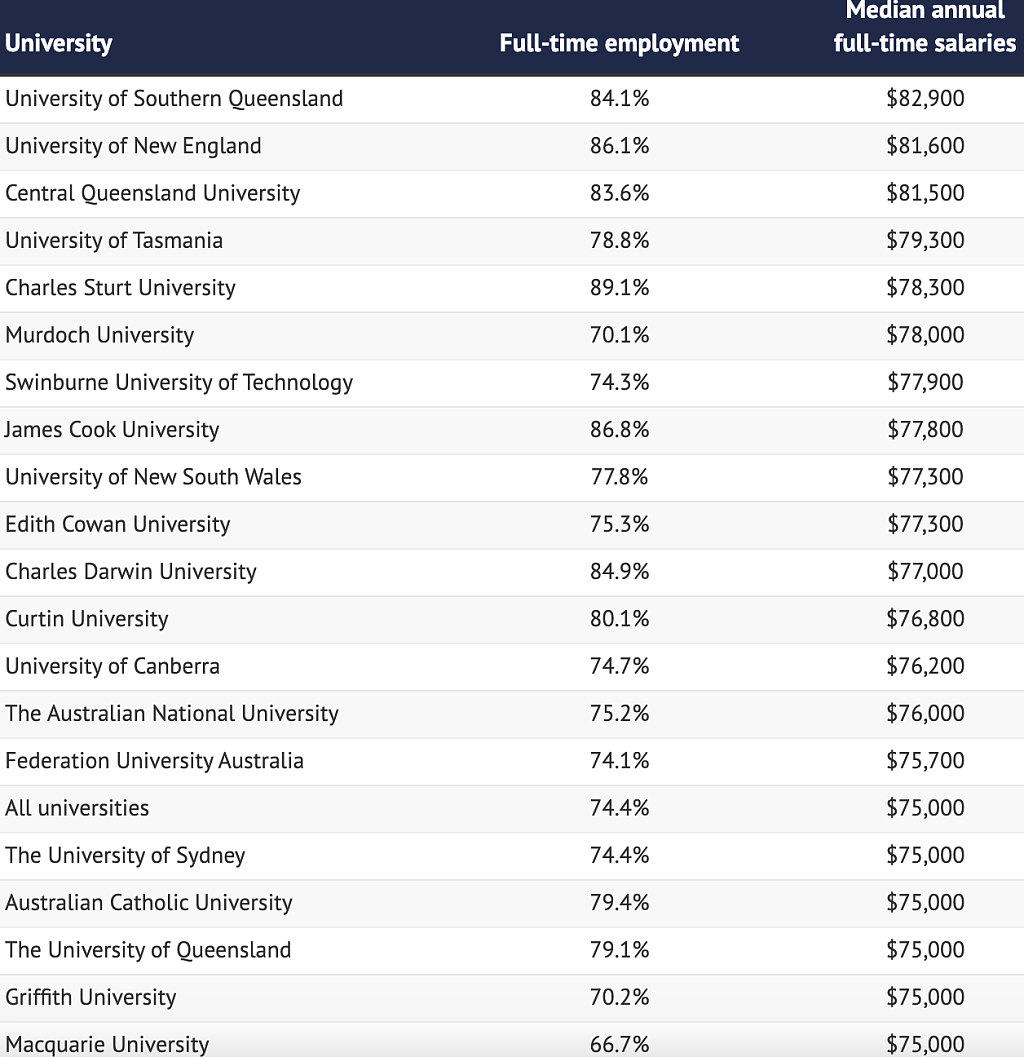Select Swinburne University of Technology row
The height and width of the screenshot is (1057, 1024).
tap(512, 383)
